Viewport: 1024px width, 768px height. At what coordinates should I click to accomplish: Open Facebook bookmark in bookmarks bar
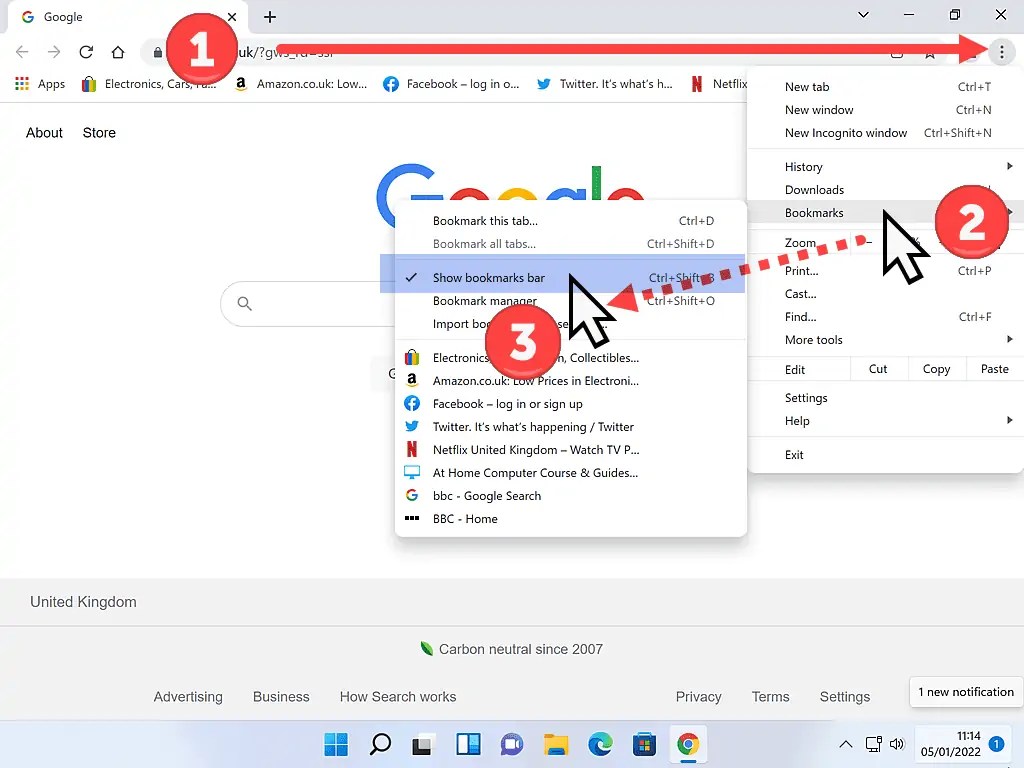451,84
